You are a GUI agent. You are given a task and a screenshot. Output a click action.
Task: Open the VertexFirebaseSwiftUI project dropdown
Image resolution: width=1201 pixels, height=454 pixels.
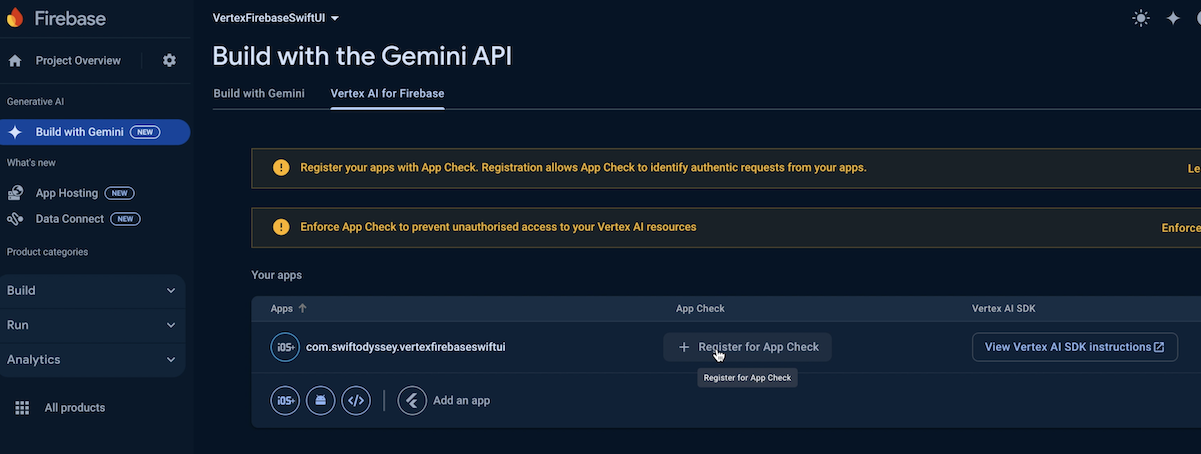coord(276,18)
